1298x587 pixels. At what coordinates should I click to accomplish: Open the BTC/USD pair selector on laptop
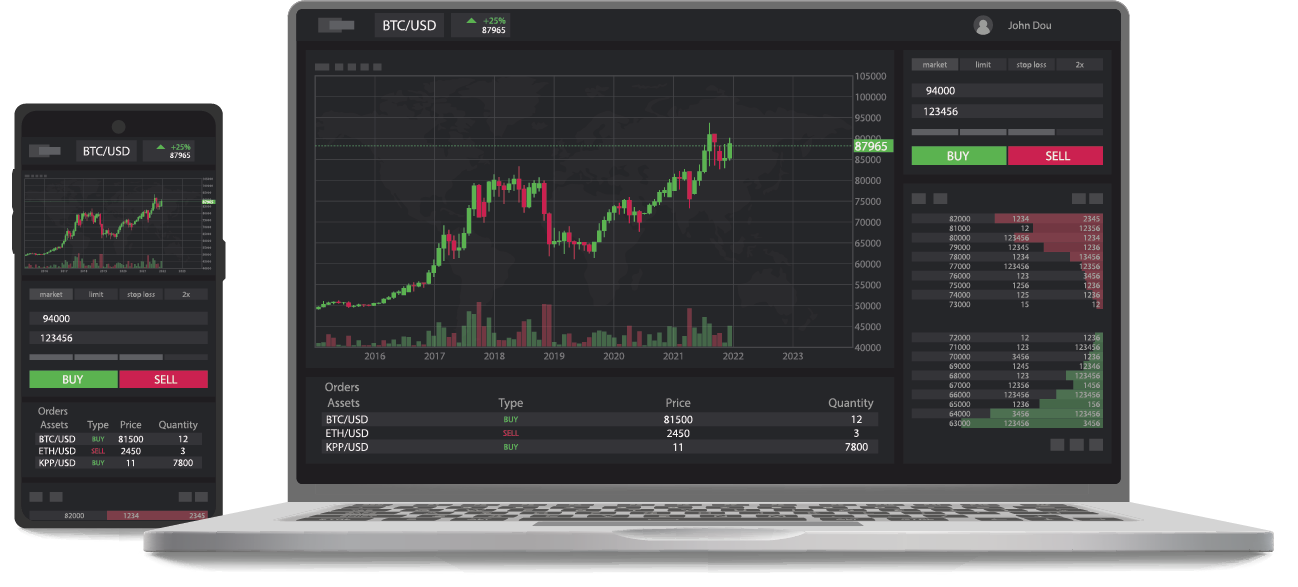(409, 26)
